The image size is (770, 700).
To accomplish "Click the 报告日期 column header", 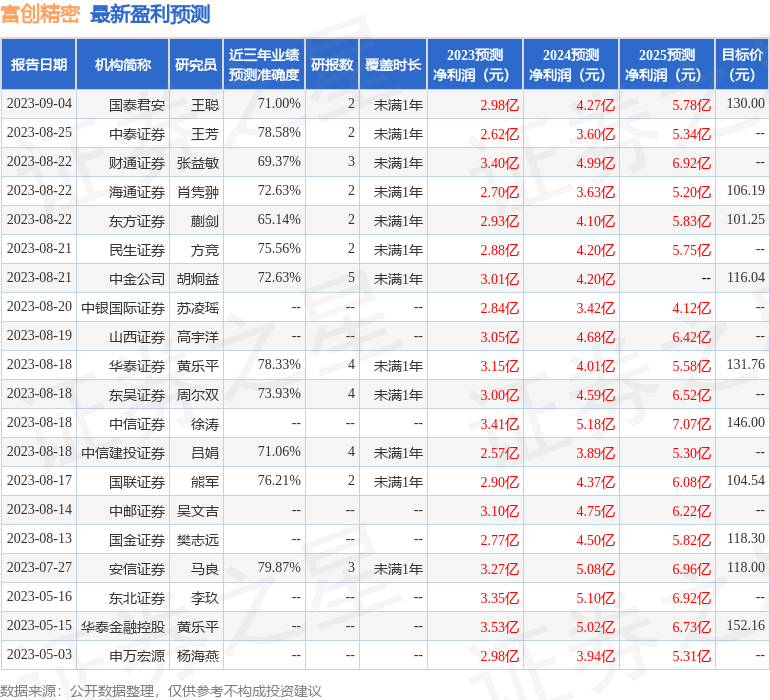I will [39, 64].
